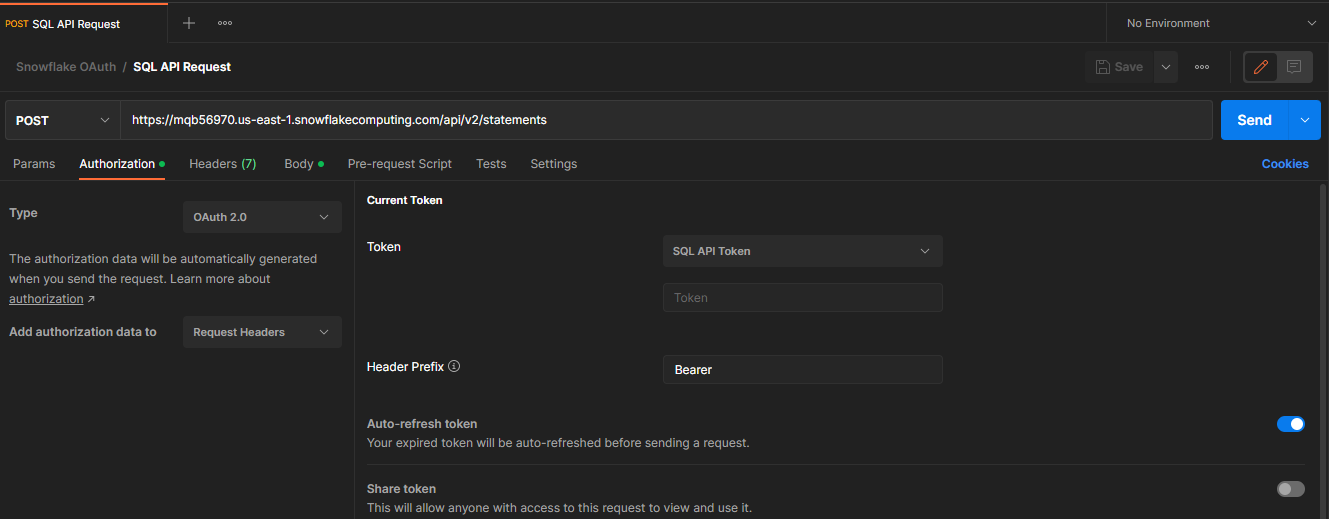Enable the Share token toggle
Viewport: 1329px width, 519px height.
click(x=1291, y=489)
